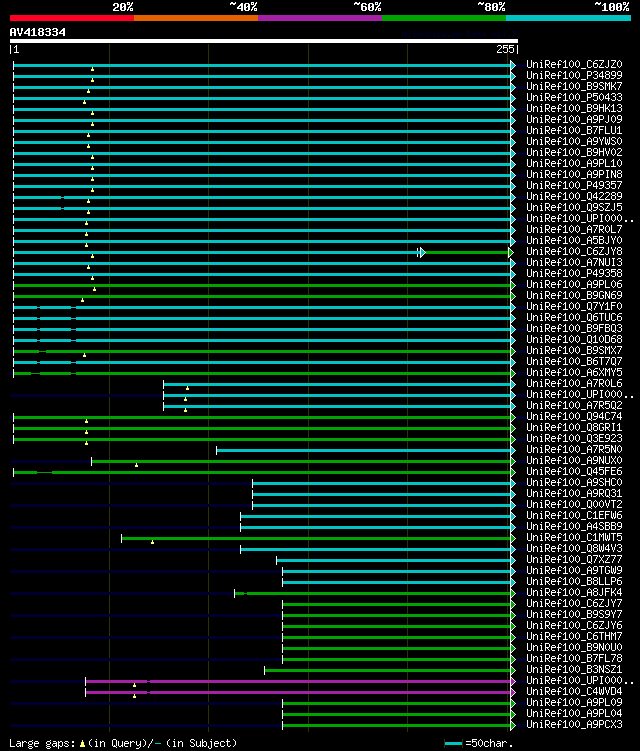Click the yellow gap marker under UniRef100_B9SMX7 bar
Viewport: 640px width, 751px height.
pos(85,355)
